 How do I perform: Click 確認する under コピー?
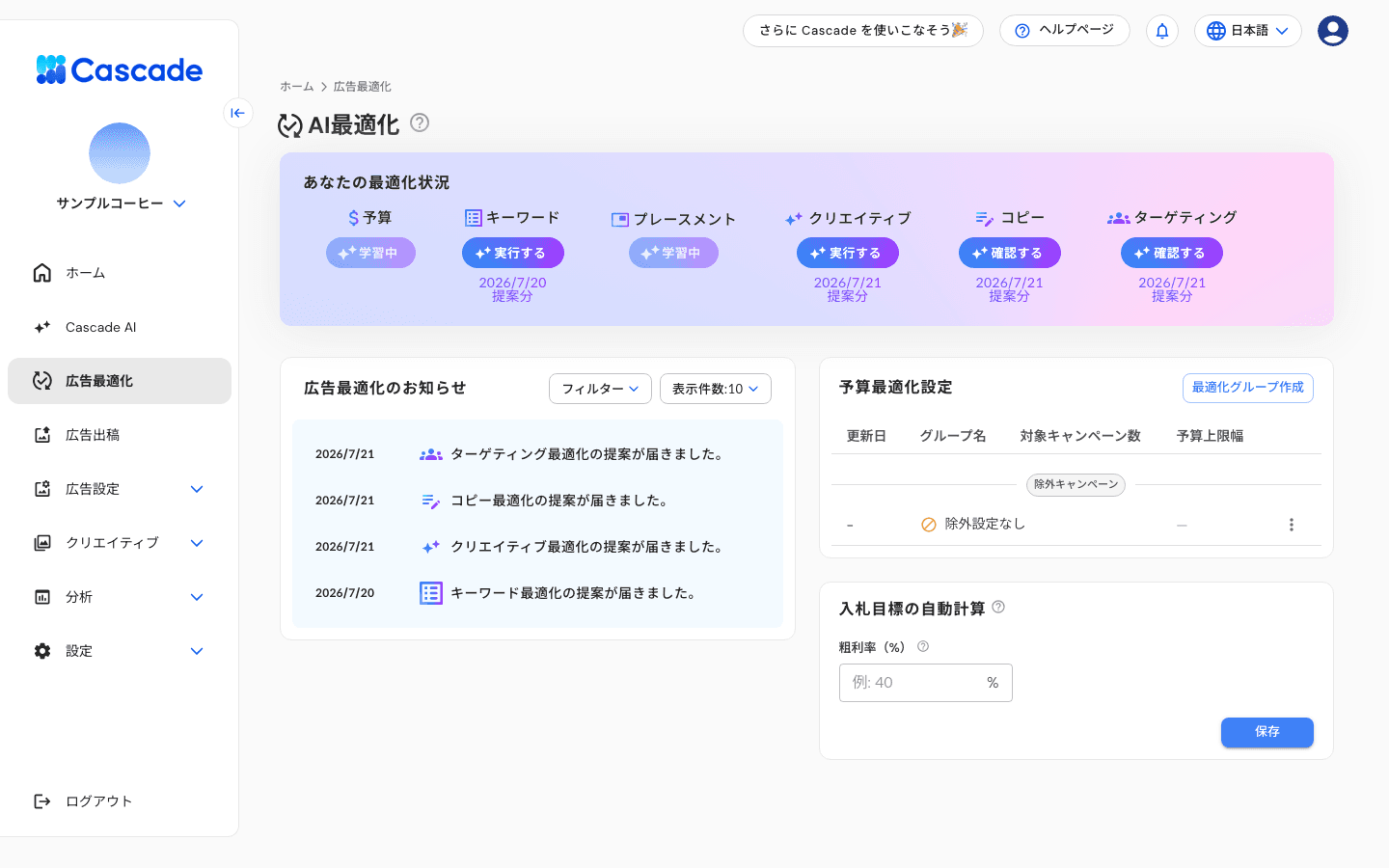(x=1010, y=253)
